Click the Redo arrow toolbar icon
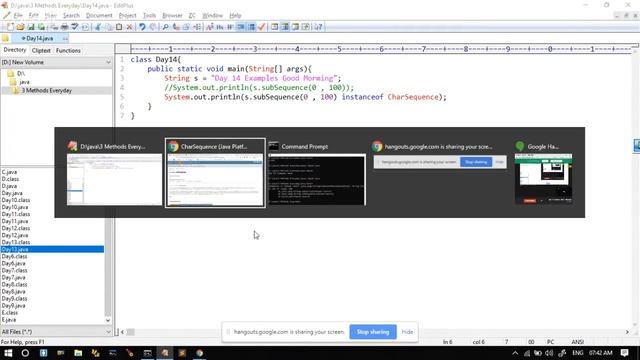This screenshot has width=640, height=360. coord(153,27)
